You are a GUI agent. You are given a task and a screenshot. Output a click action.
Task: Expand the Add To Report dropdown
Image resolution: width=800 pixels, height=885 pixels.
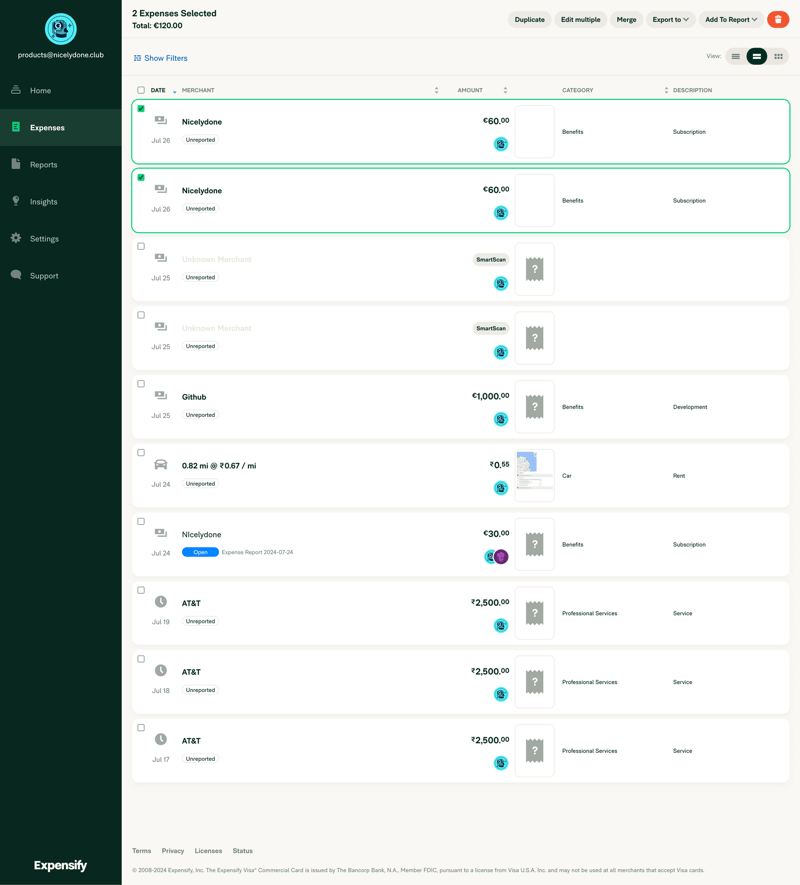tap(729, 19)
